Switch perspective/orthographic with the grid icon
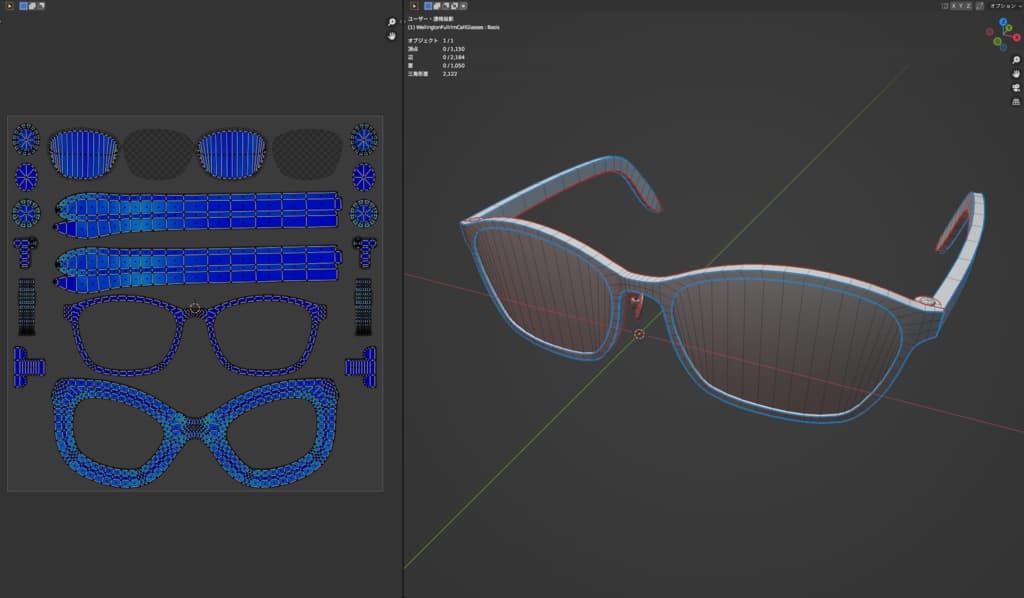The width and height of the screenshot is (1024, 598). [x=1015, y=101]
